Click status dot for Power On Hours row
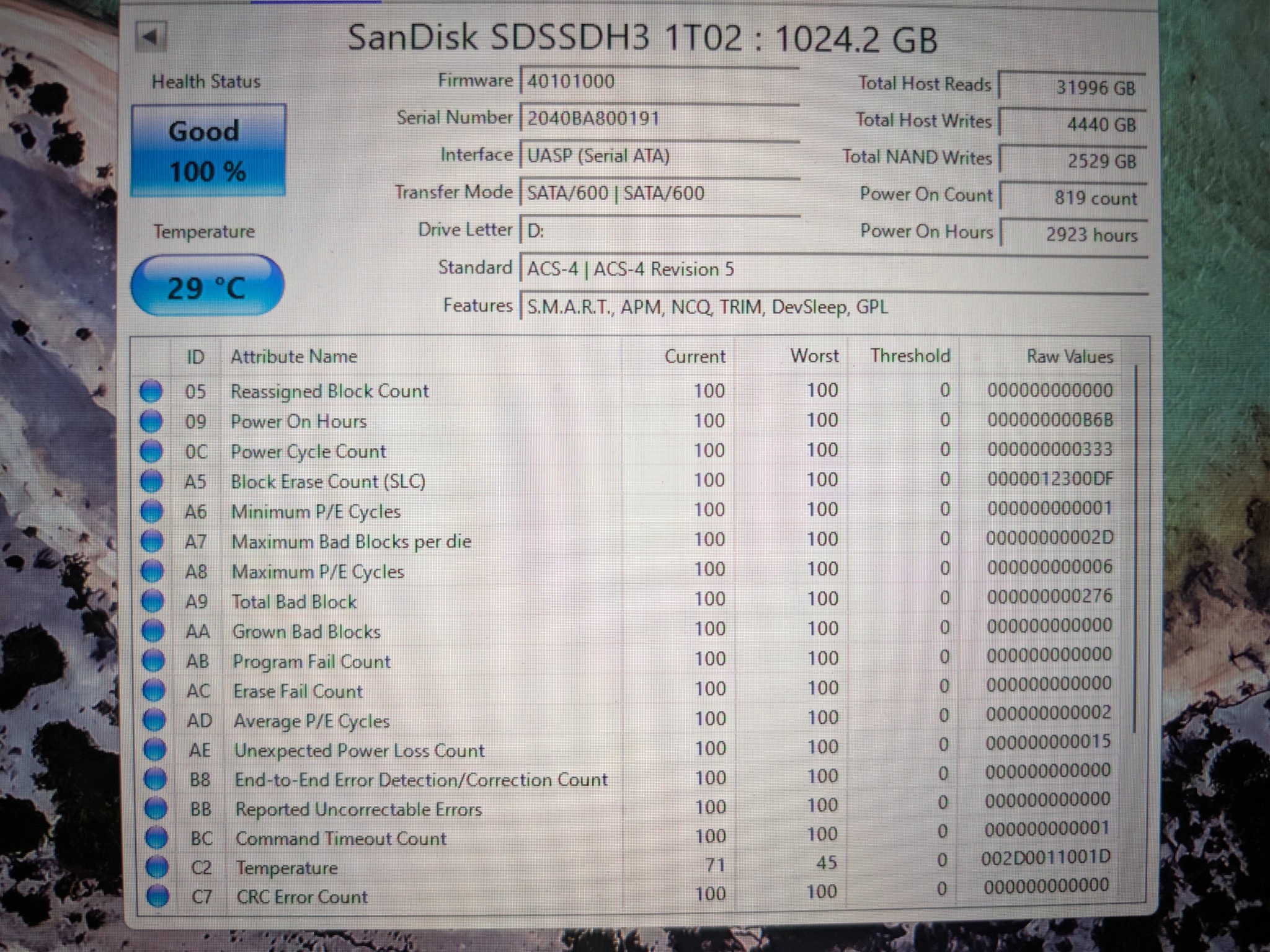The width and height of the screenshot is (1270, 952). [151, 421]
